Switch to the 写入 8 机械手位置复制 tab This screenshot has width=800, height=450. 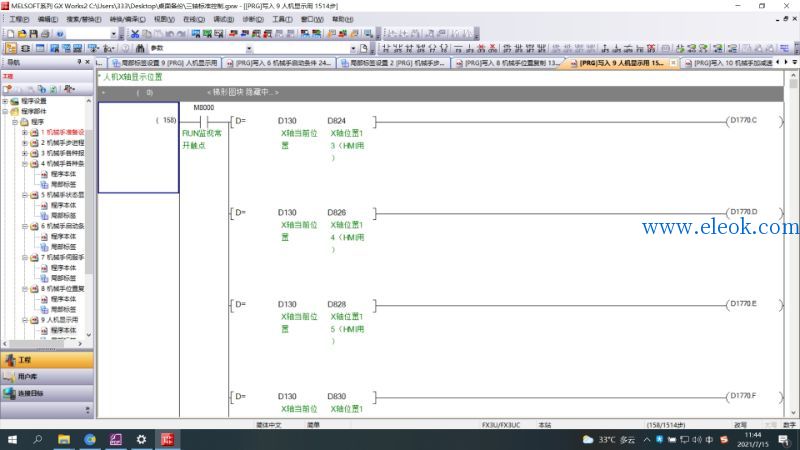click(508, 63)
